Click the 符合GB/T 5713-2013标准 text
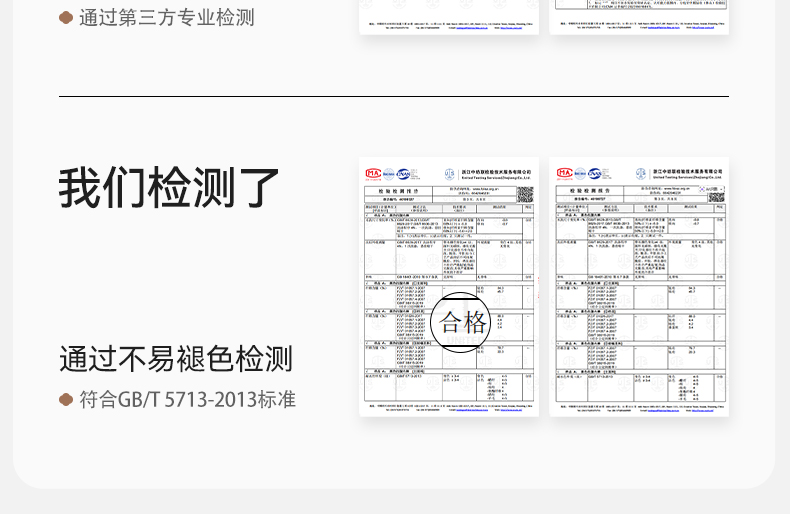 (188, 399)
